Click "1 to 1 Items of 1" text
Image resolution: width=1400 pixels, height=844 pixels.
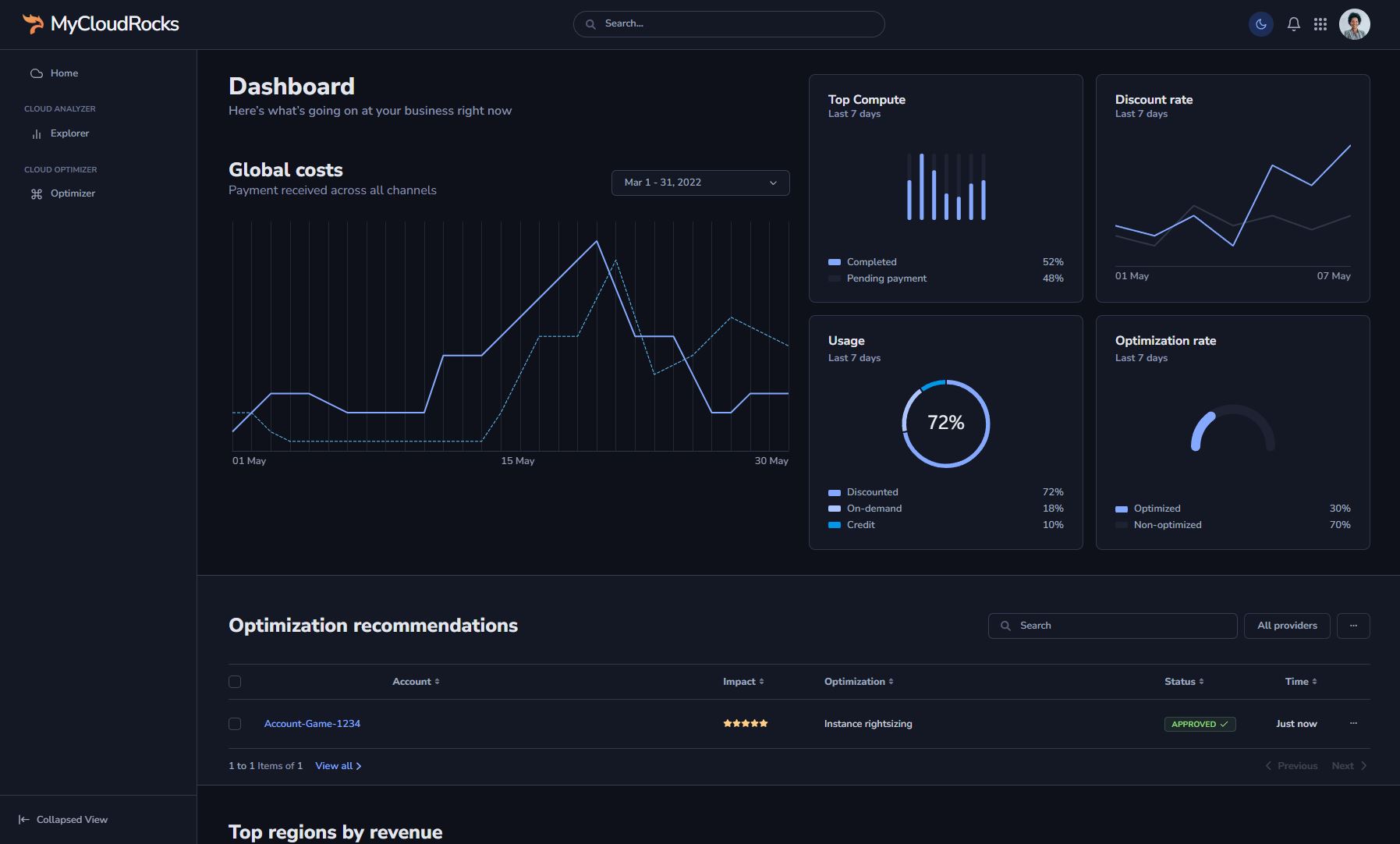point(265,766)
